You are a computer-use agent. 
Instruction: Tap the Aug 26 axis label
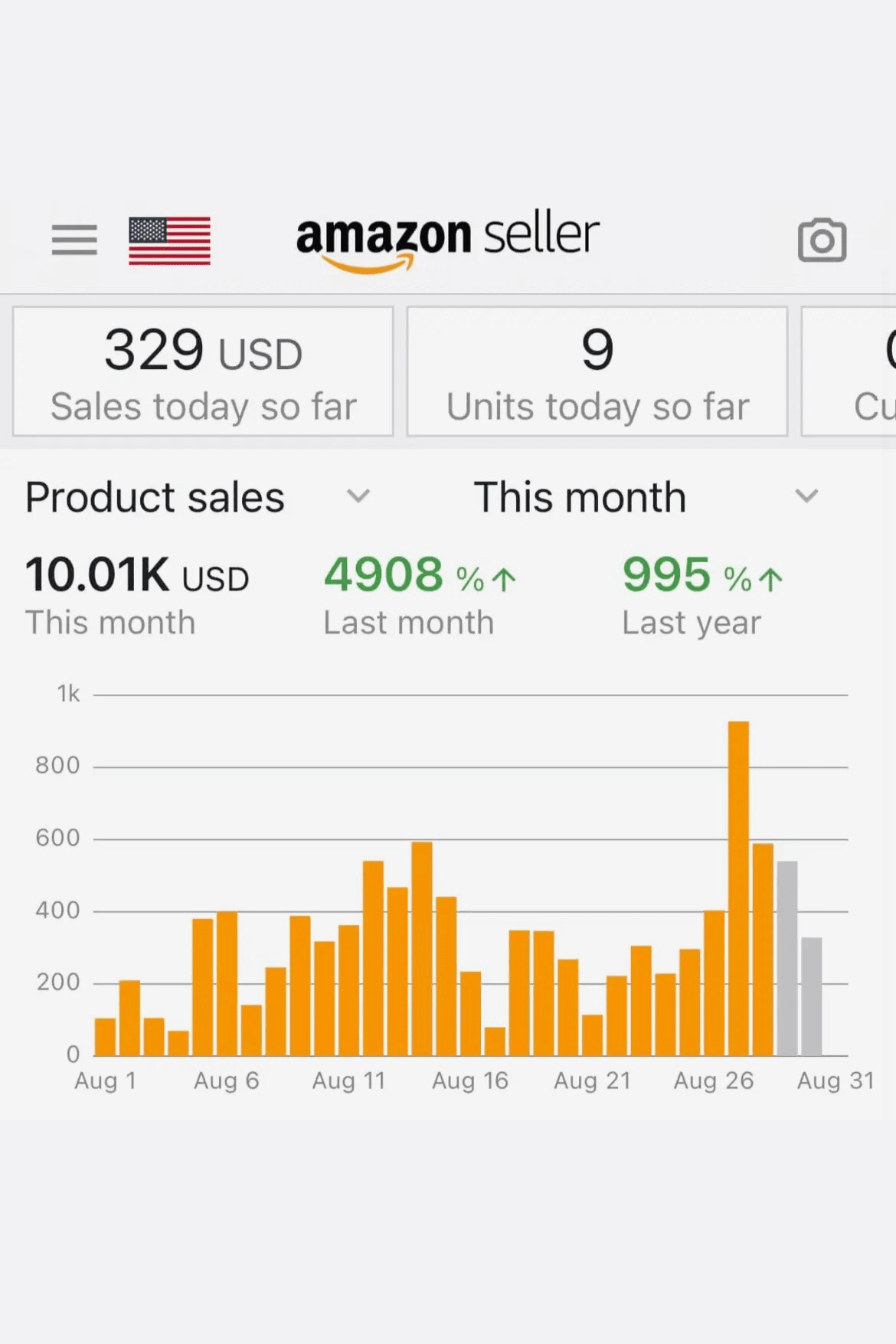click(713, 1081)
